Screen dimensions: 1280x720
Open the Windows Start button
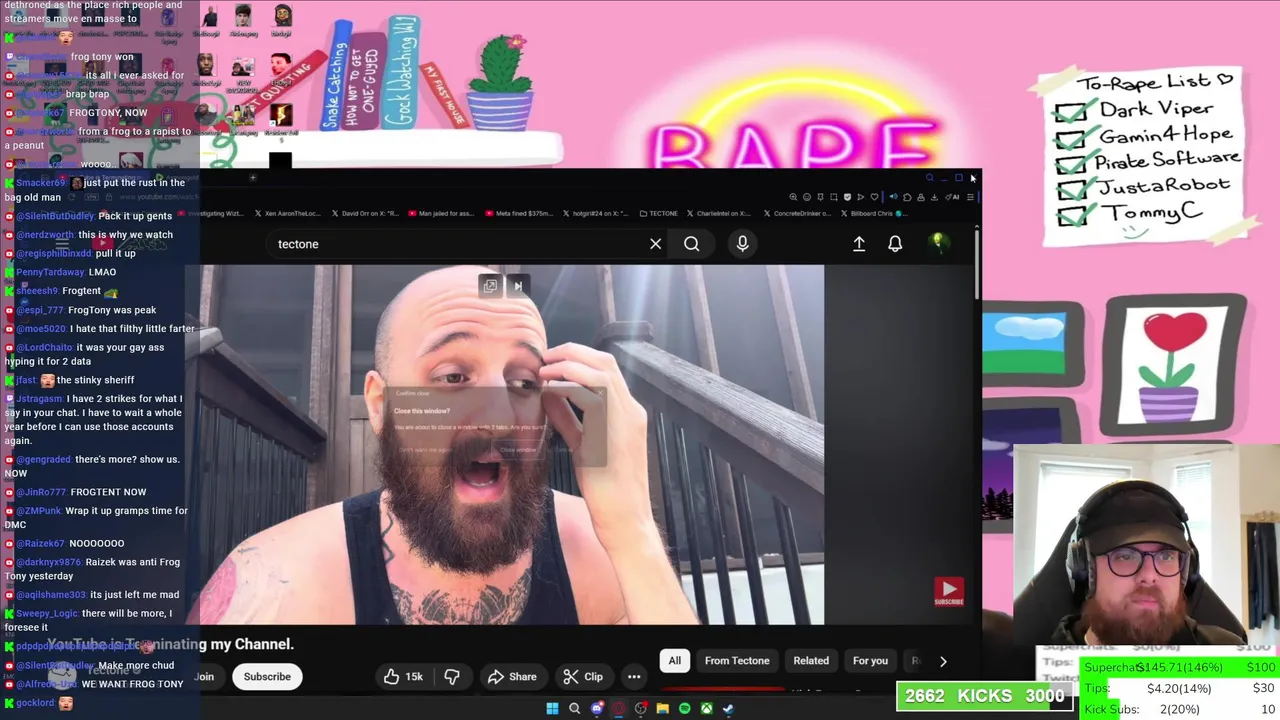[552, 709]
